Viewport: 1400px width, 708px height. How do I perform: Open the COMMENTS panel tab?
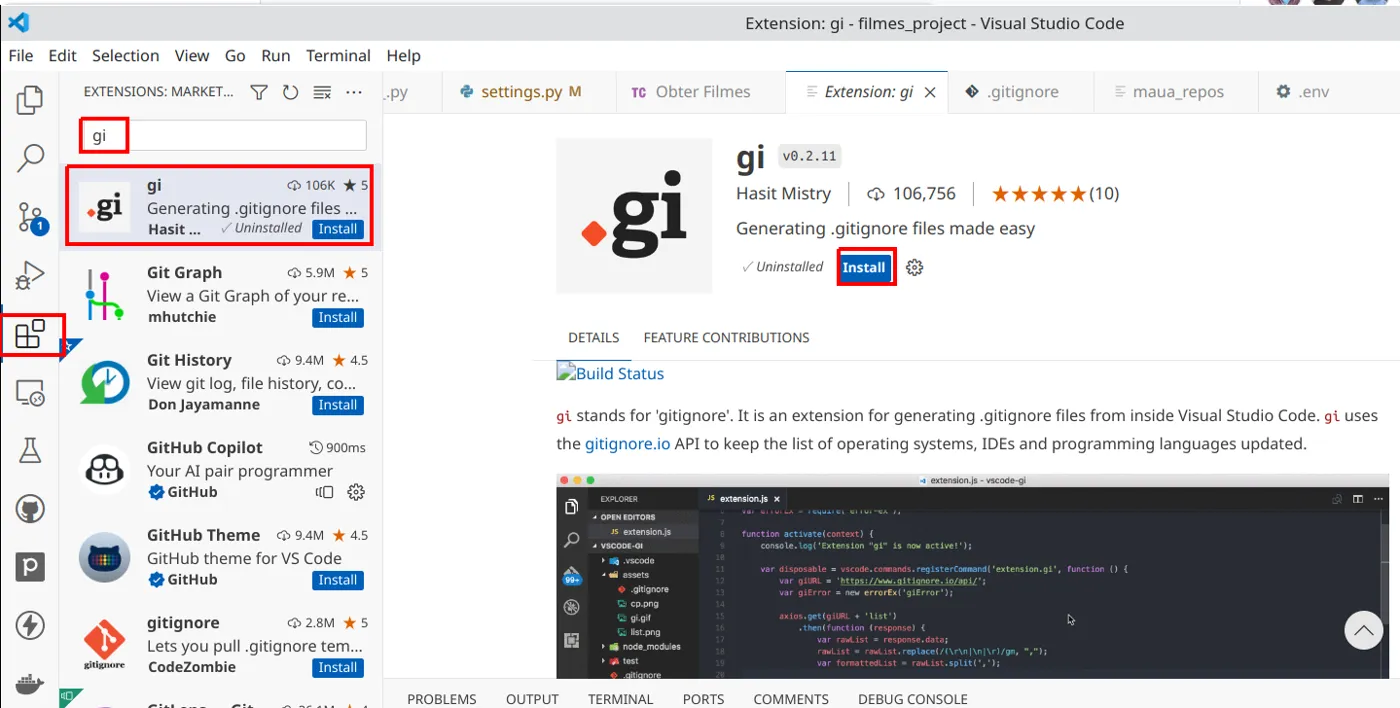(x=791, y=699)
